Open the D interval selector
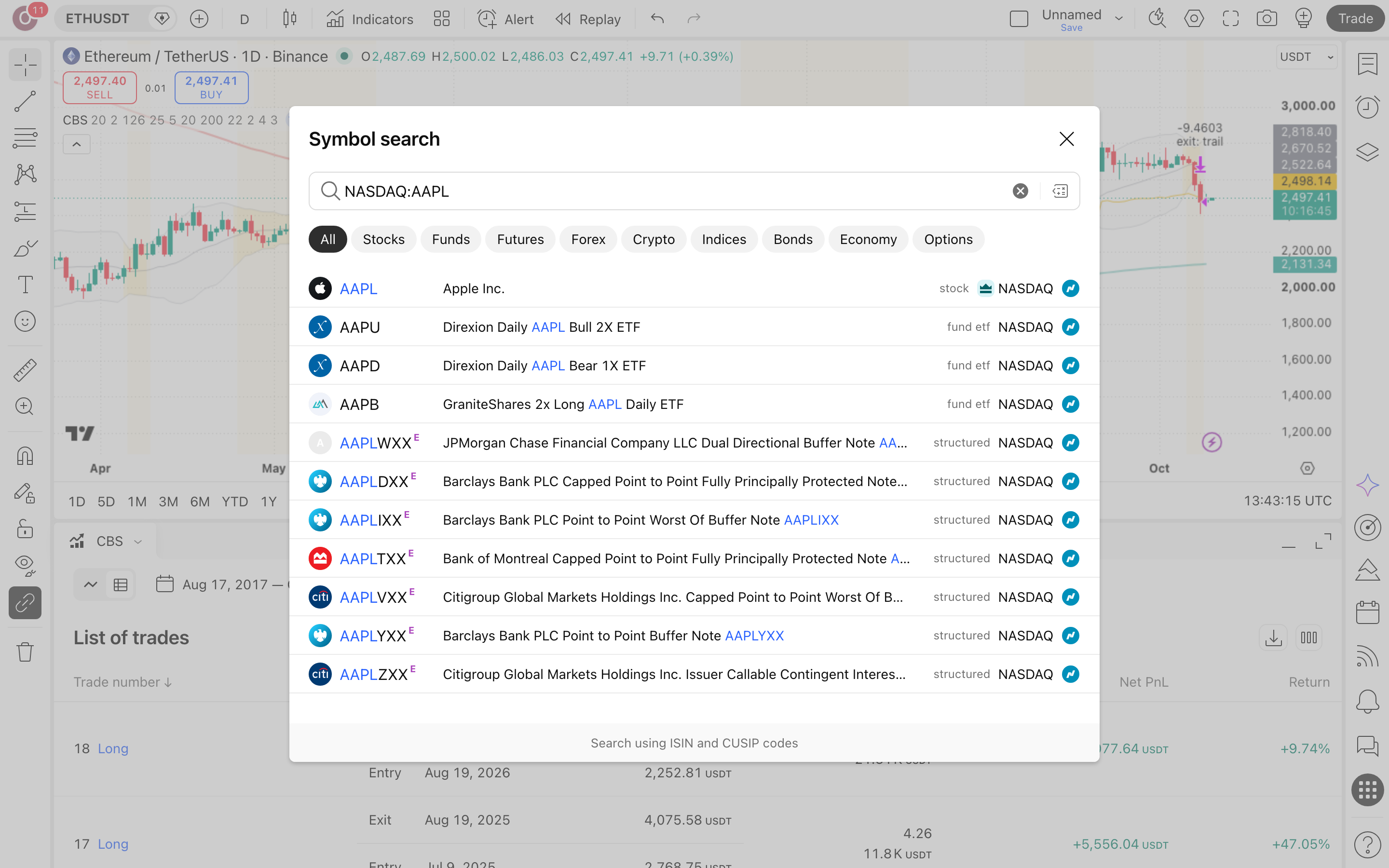The image size is (1389, 868). click(x=245, y=19)
